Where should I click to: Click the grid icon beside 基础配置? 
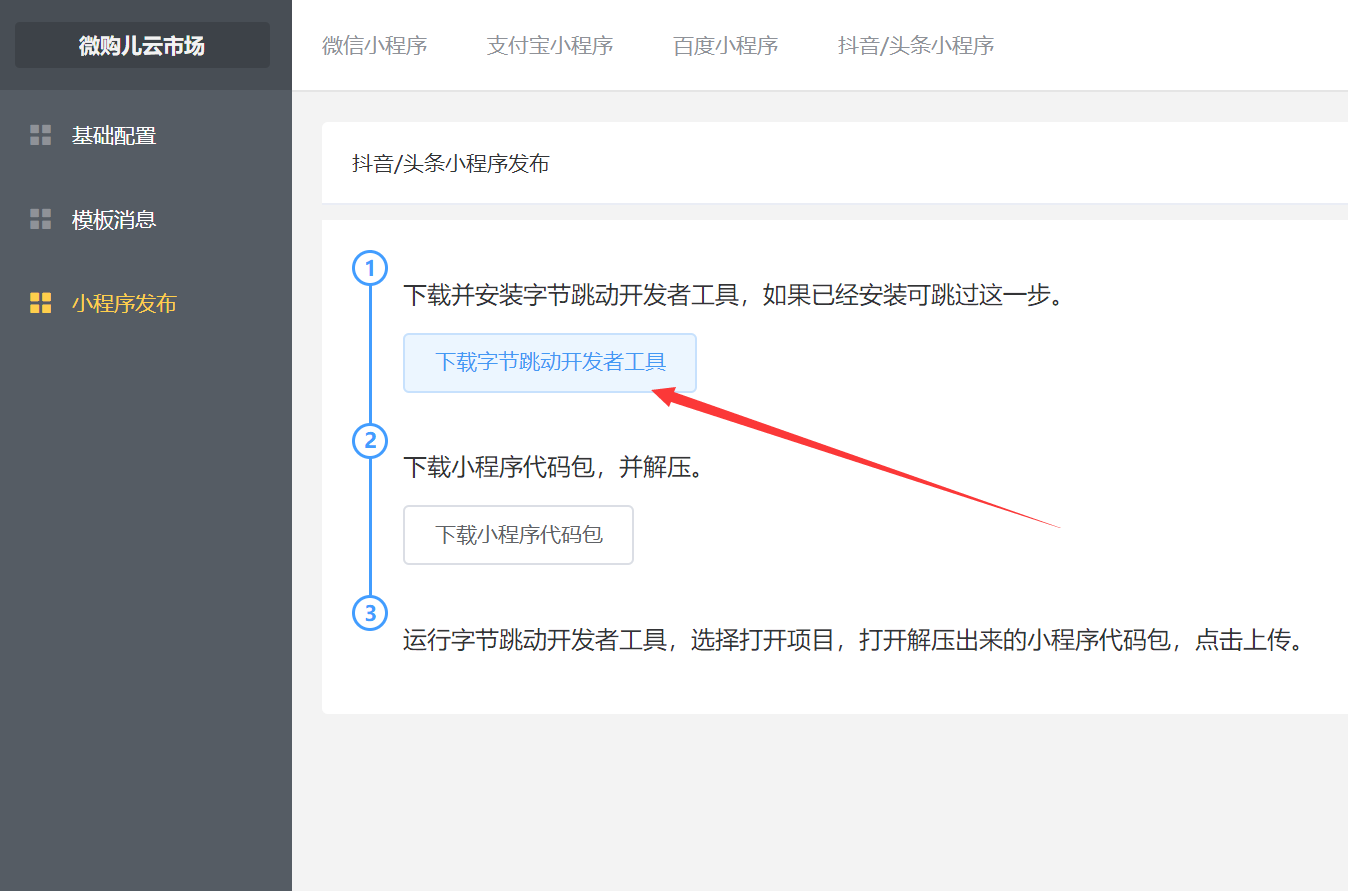(40, 135)
